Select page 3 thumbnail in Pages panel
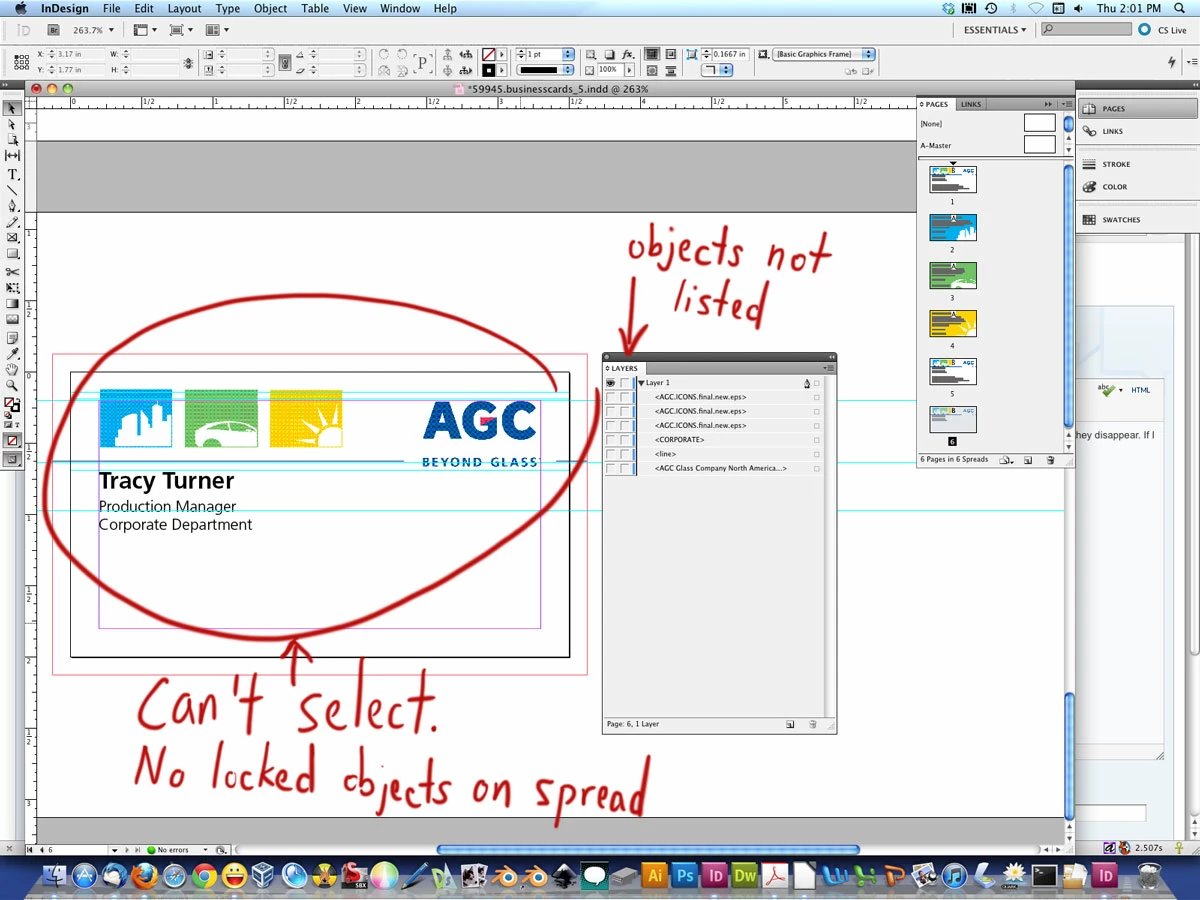Viewport: 1200px width, 900px height. click(x=953, y=275)
